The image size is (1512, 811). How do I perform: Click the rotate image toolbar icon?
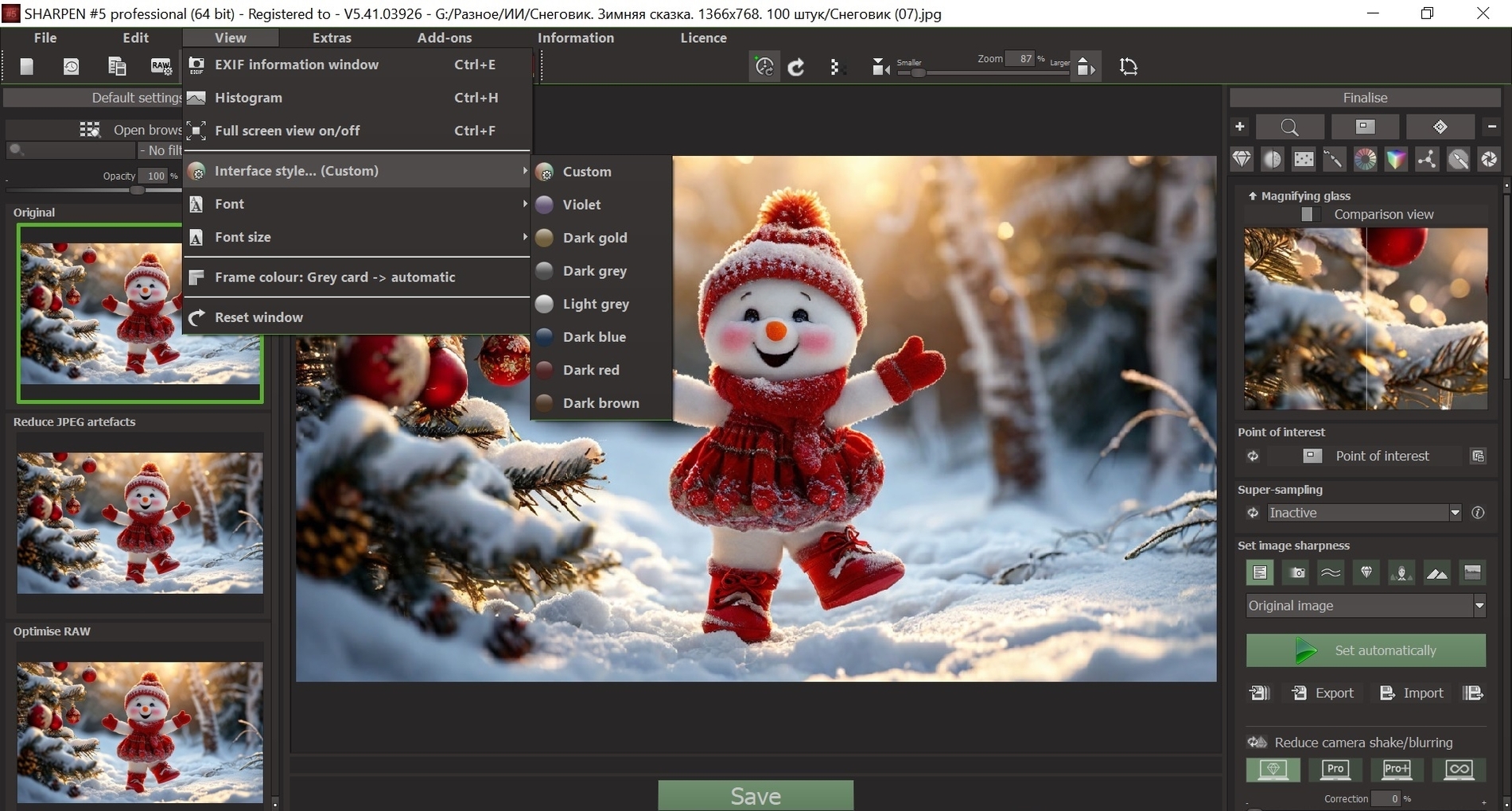pyautogui.click(x=796, y=68)
